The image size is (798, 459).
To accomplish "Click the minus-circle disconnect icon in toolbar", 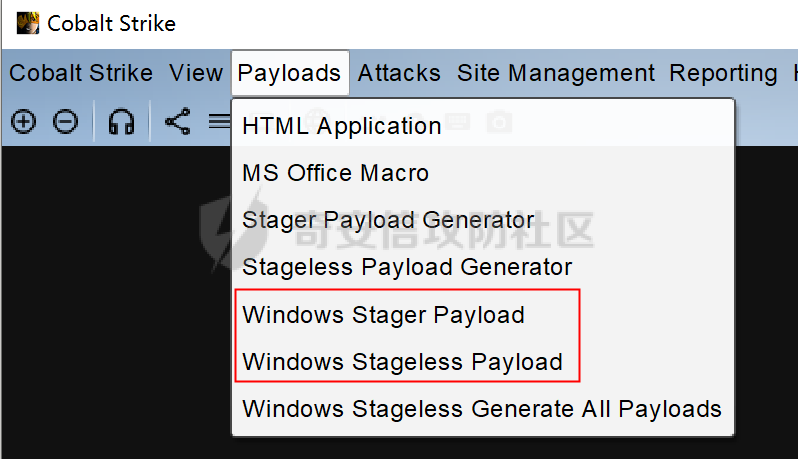I will coord(65,122).
